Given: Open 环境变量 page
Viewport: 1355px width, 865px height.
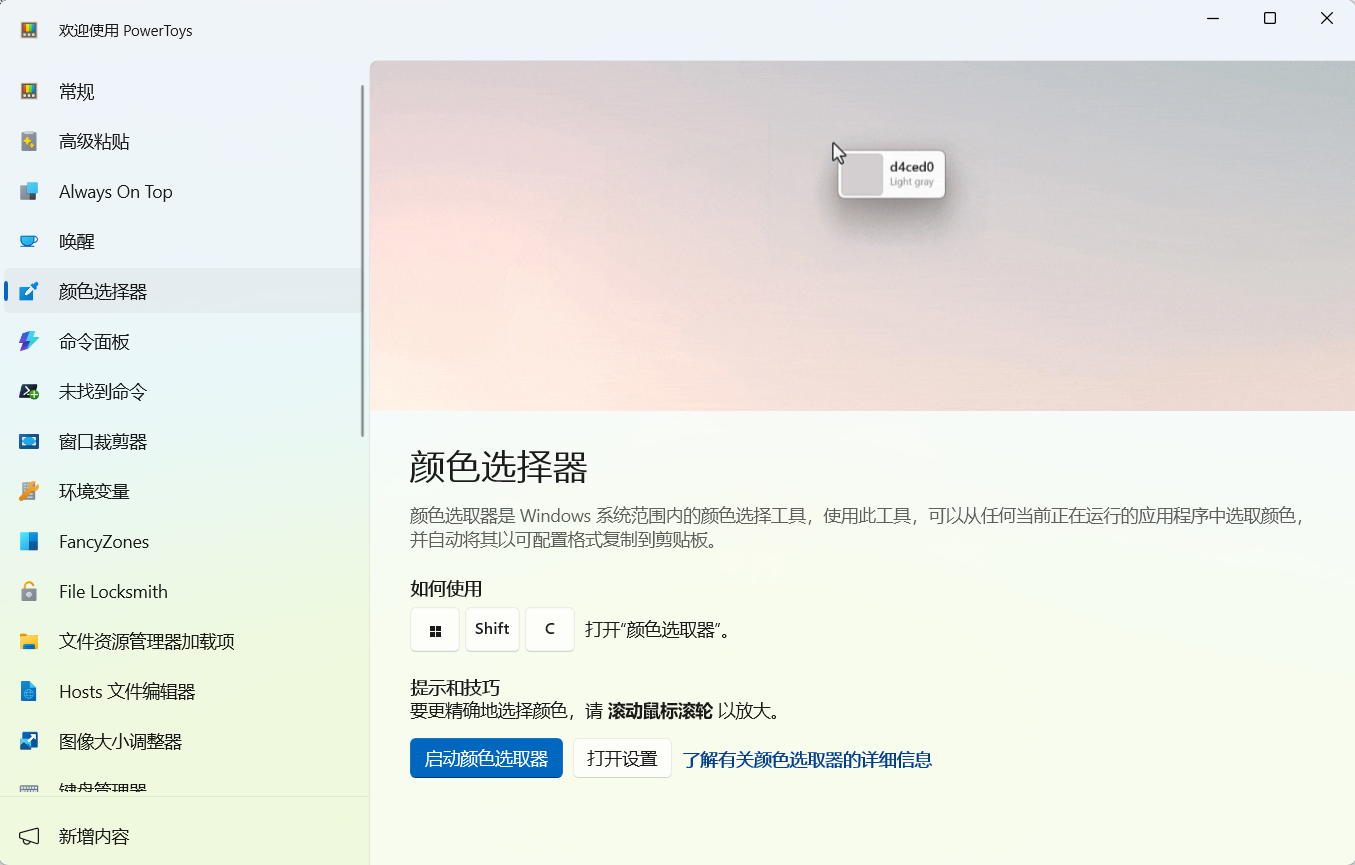Looking at the screenshot, I should 184,492.
